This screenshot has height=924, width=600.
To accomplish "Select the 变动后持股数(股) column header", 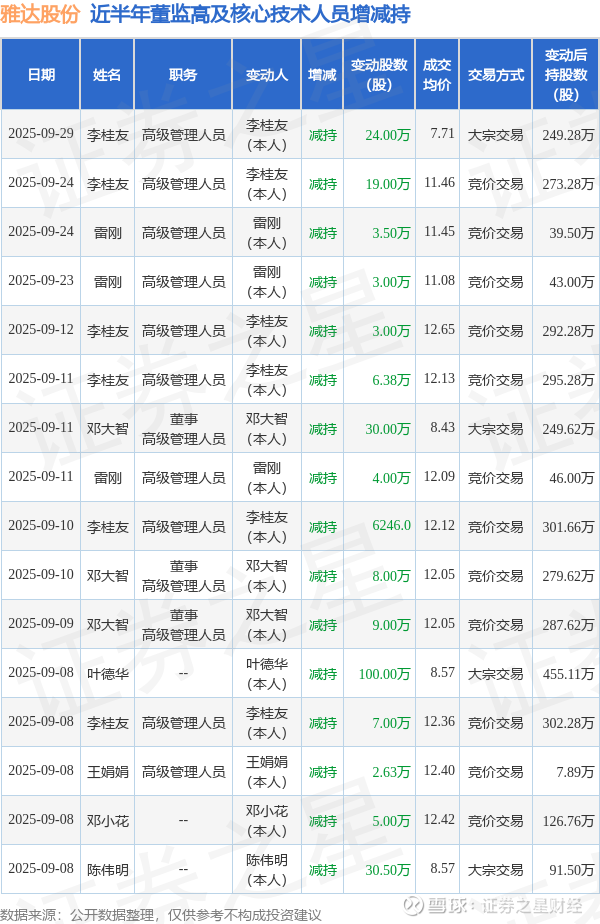I will coord(565,75).
